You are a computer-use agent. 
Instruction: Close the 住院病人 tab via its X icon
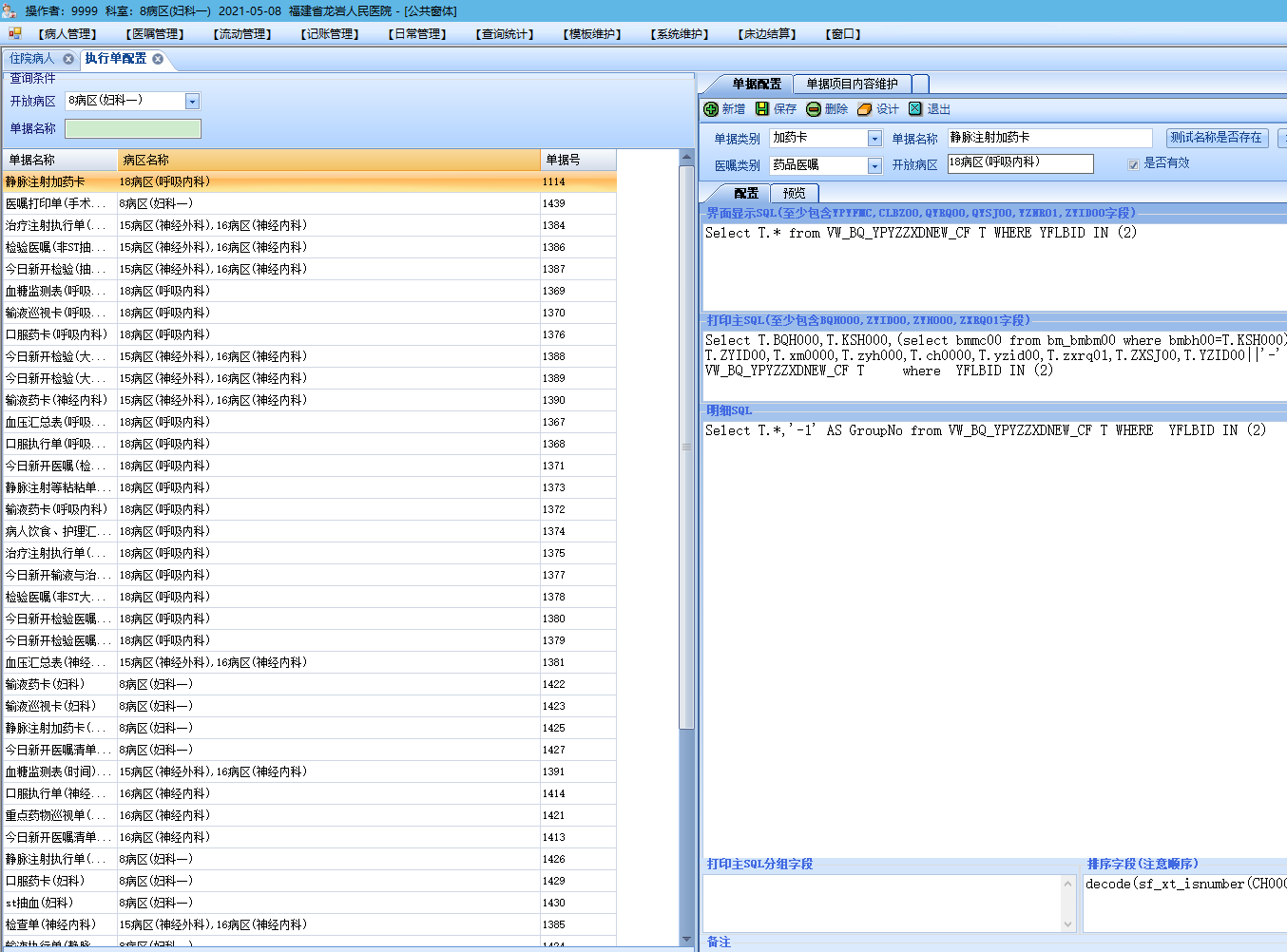point(68,59)
